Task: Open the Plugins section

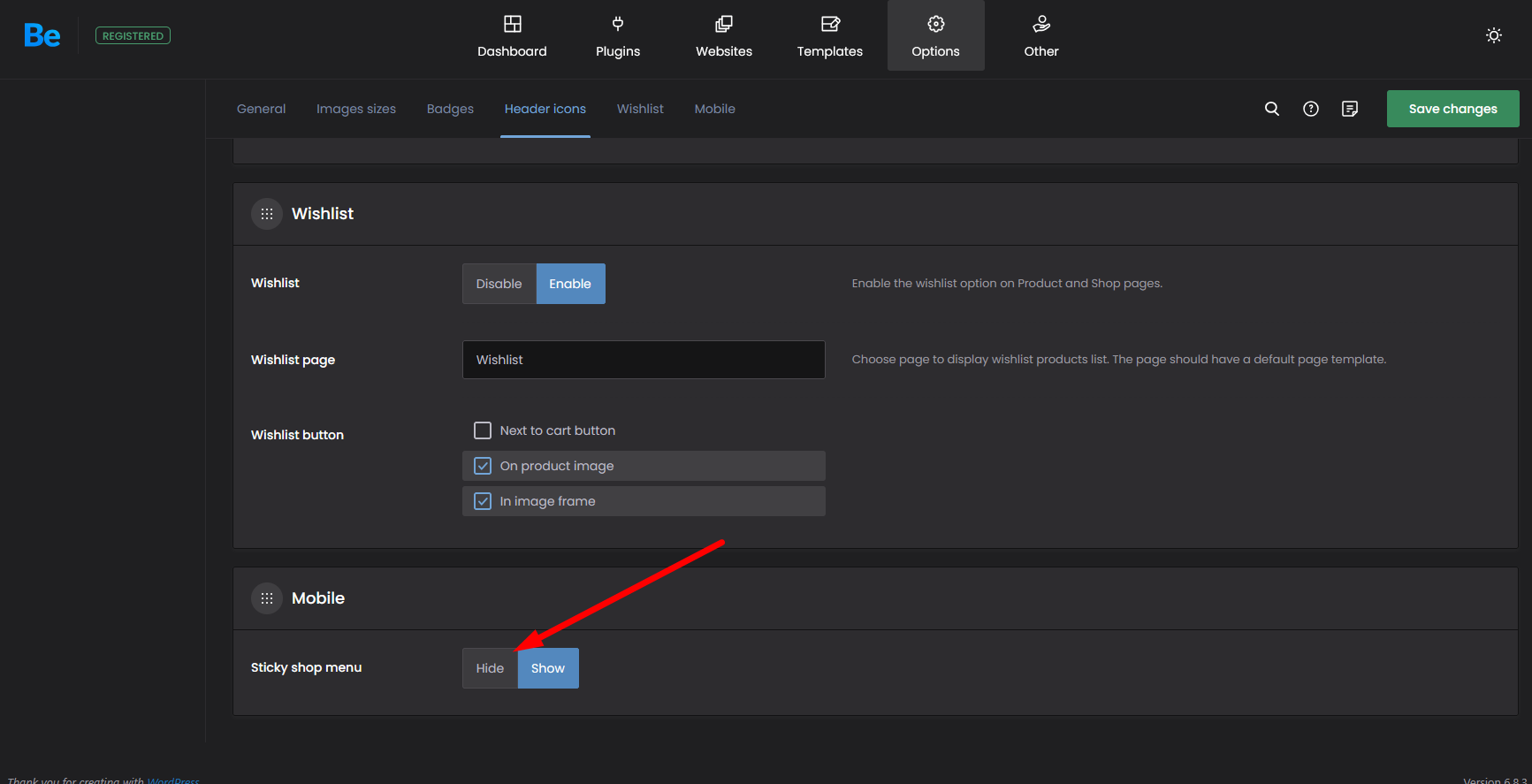Action: coord(617,36)
